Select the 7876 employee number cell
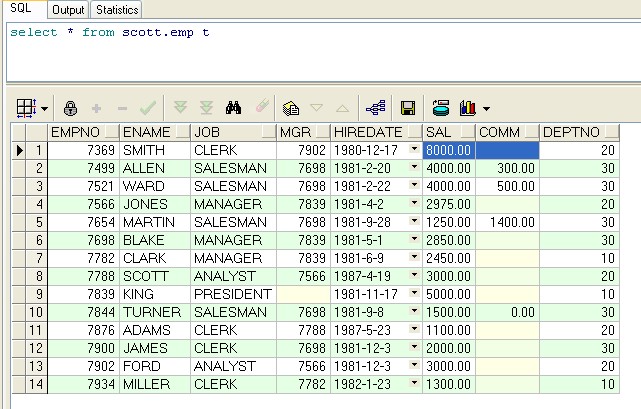Image resolution: width=641 pixels, height=409 pixels. click(x=83, y=330)
